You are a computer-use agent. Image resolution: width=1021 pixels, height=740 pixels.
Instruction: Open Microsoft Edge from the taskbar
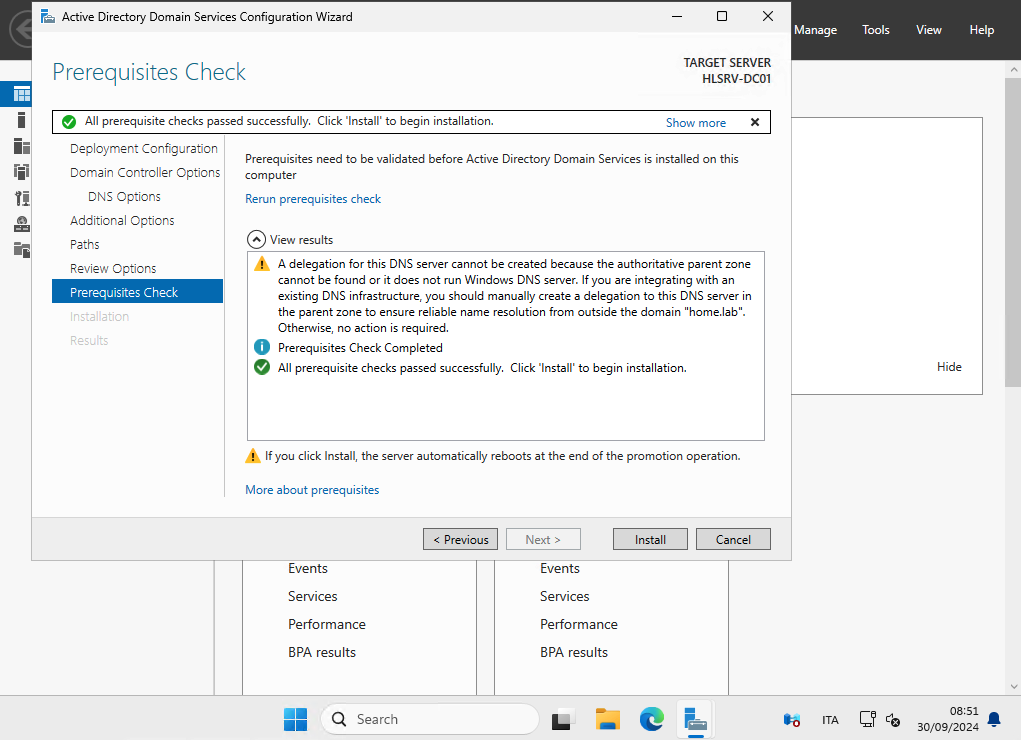click(x=652, y=719)
